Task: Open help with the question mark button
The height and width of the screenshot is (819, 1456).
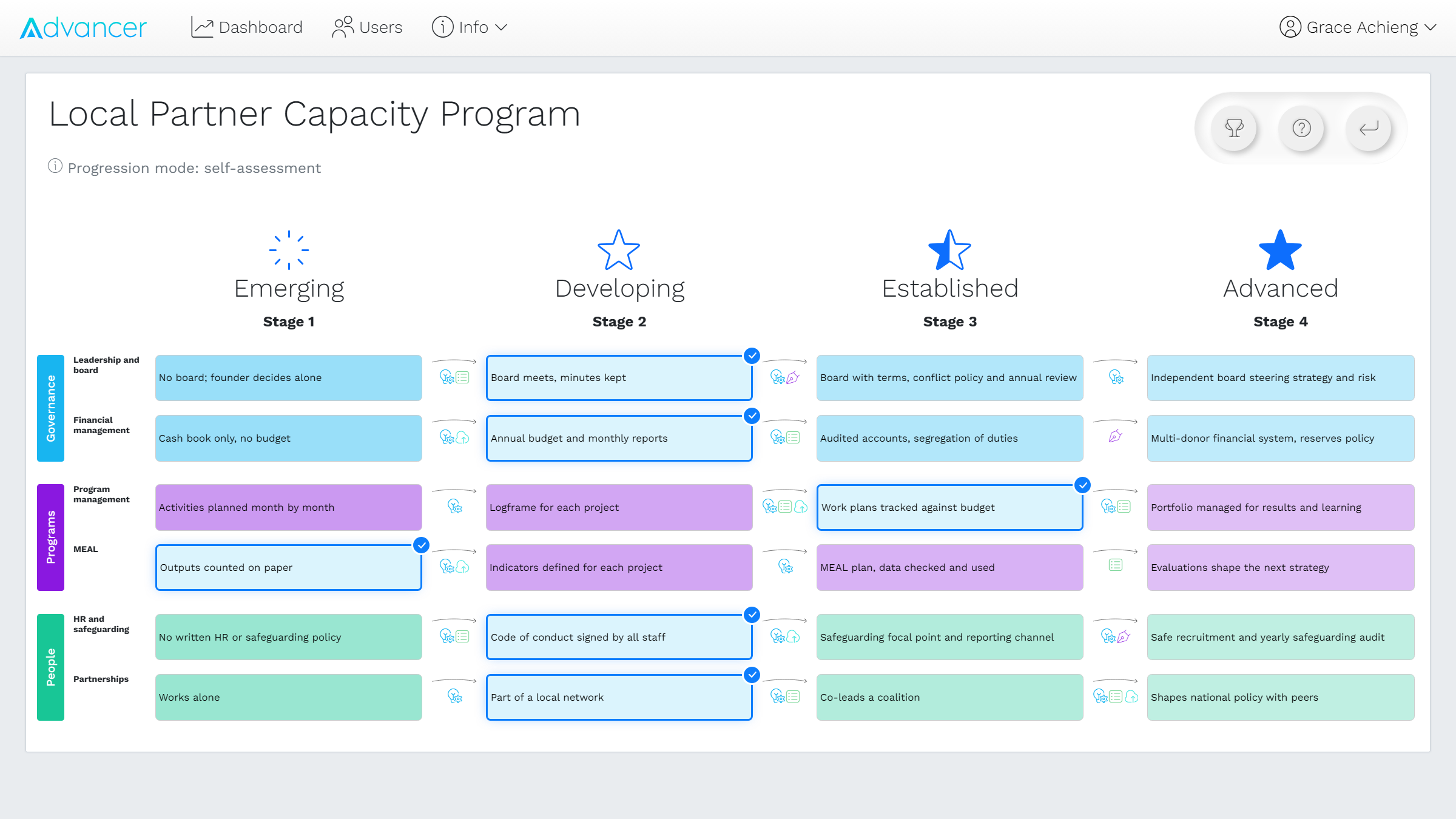Action: point(1301,128)
